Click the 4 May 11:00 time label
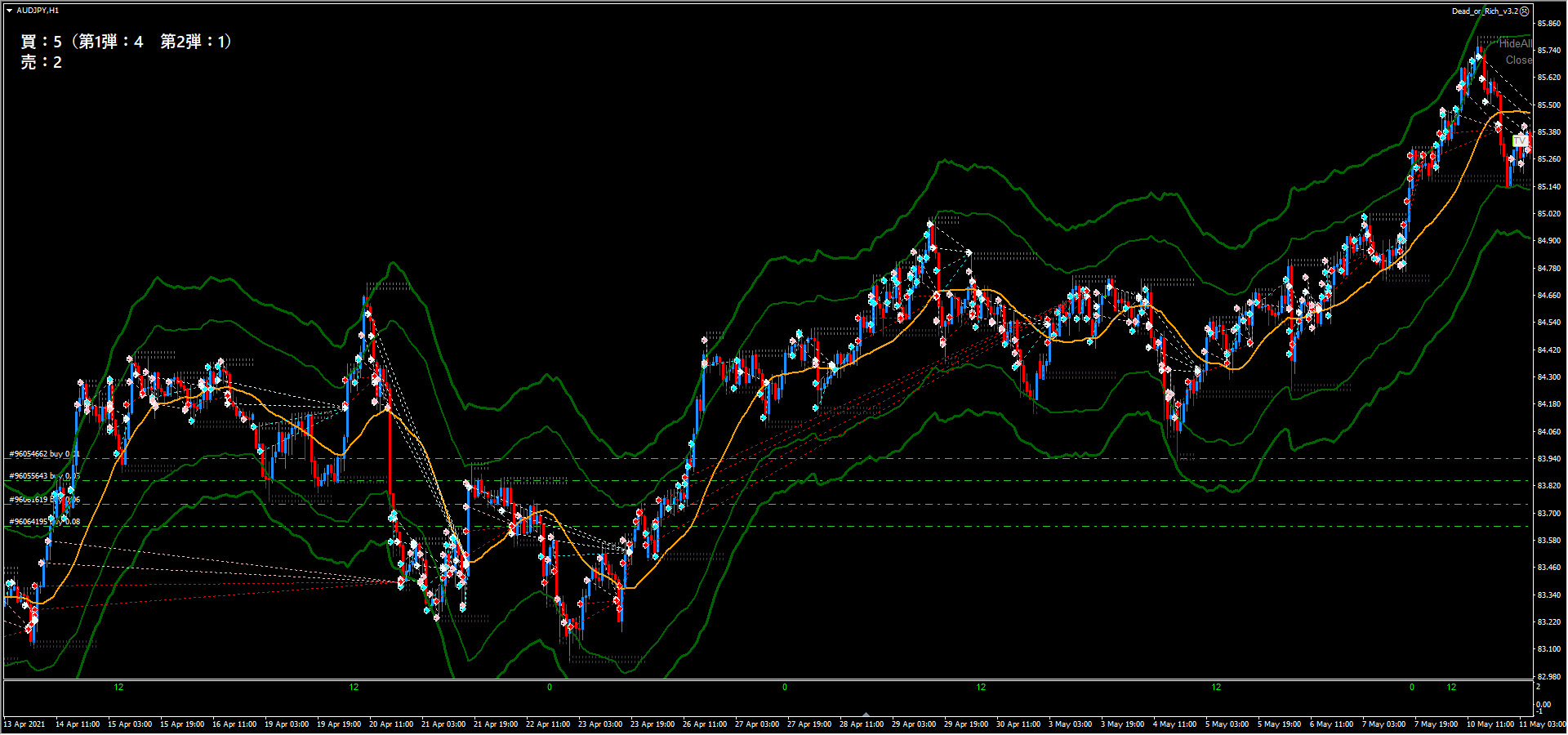The image size is (1568, 735). pyautogui.click(x=1175, y=724)
